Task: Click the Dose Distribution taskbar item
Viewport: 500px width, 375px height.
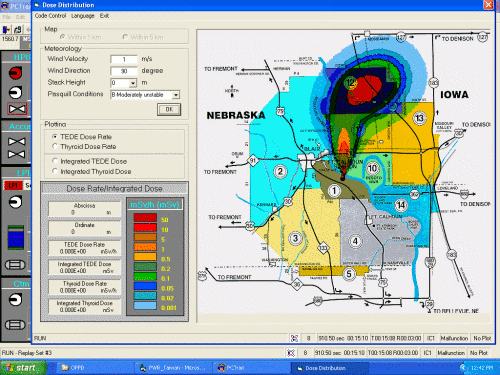Action: pos(329,368)
